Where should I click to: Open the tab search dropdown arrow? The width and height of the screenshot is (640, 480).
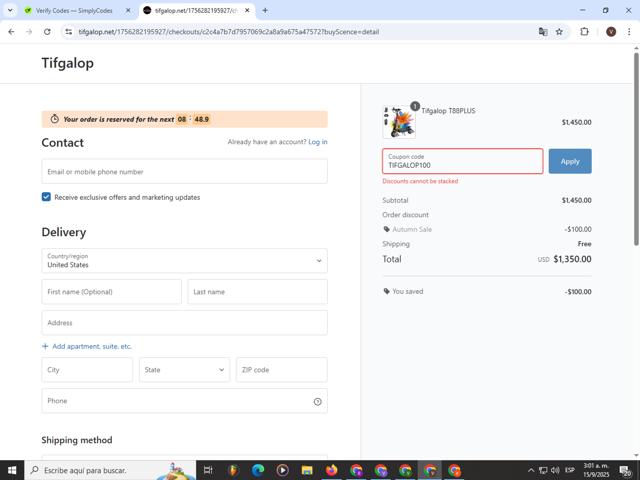(10, 11)
